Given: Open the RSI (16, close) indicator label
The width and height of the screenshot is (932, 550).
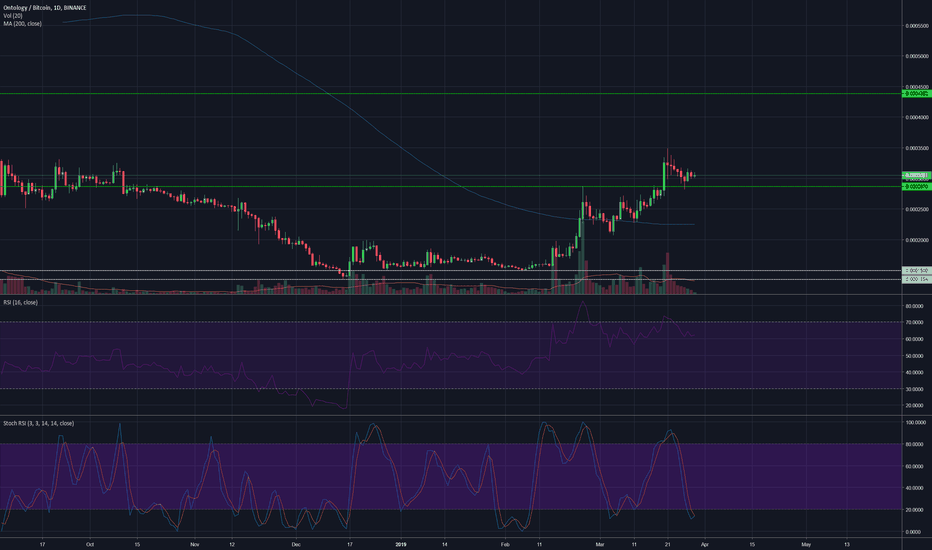Looking at the screenshot, I should [21, 303].
